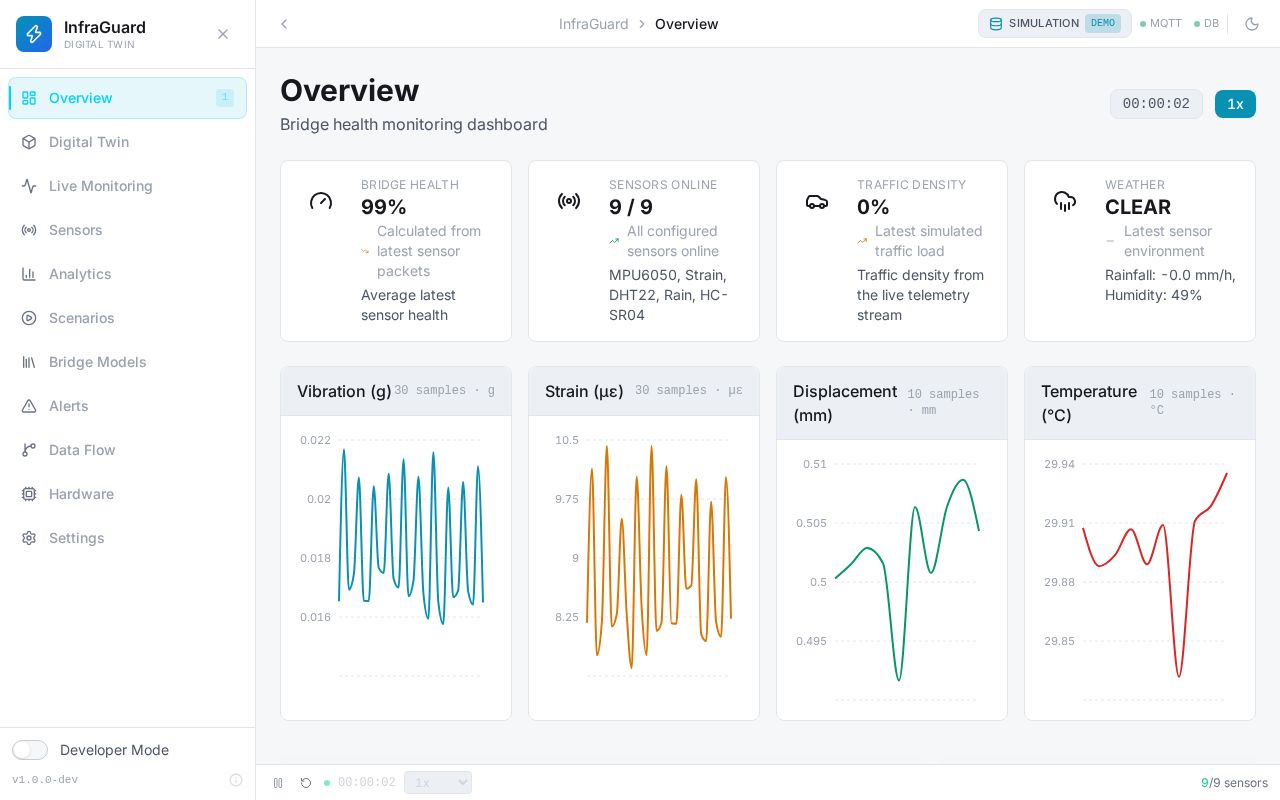Click the notification badge on Overview item
The width and height of the screenshot is (1280, 800).
(x=225, y=98)
